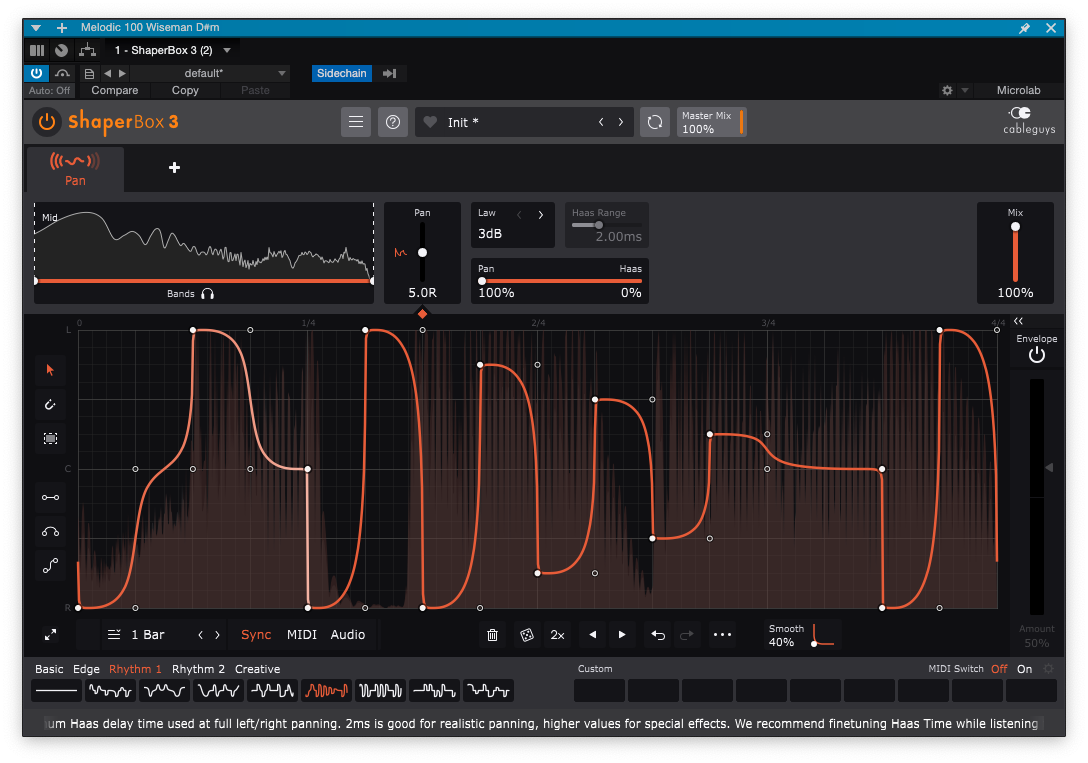Open the help question mark
The image size is (1088, 763).
[x=393, y=122]
